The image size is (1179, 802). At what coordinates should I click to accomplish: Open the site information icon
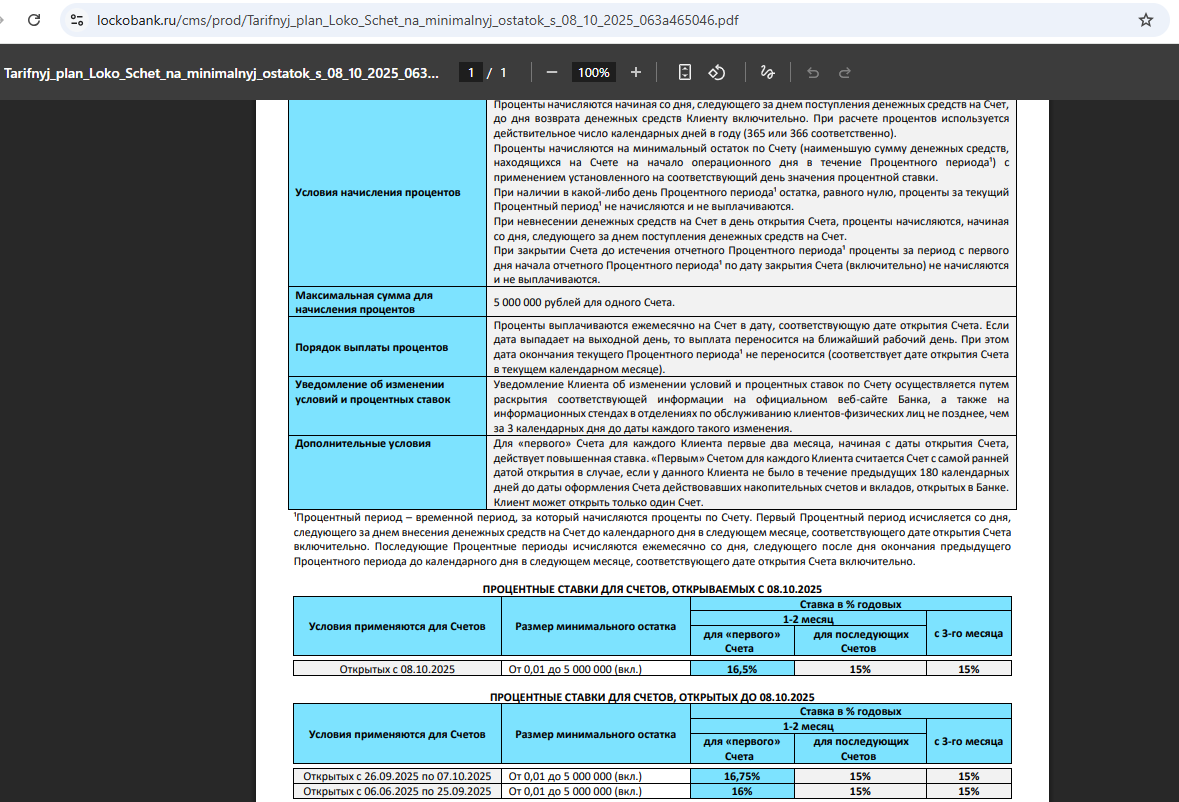[x=77, y=20]
